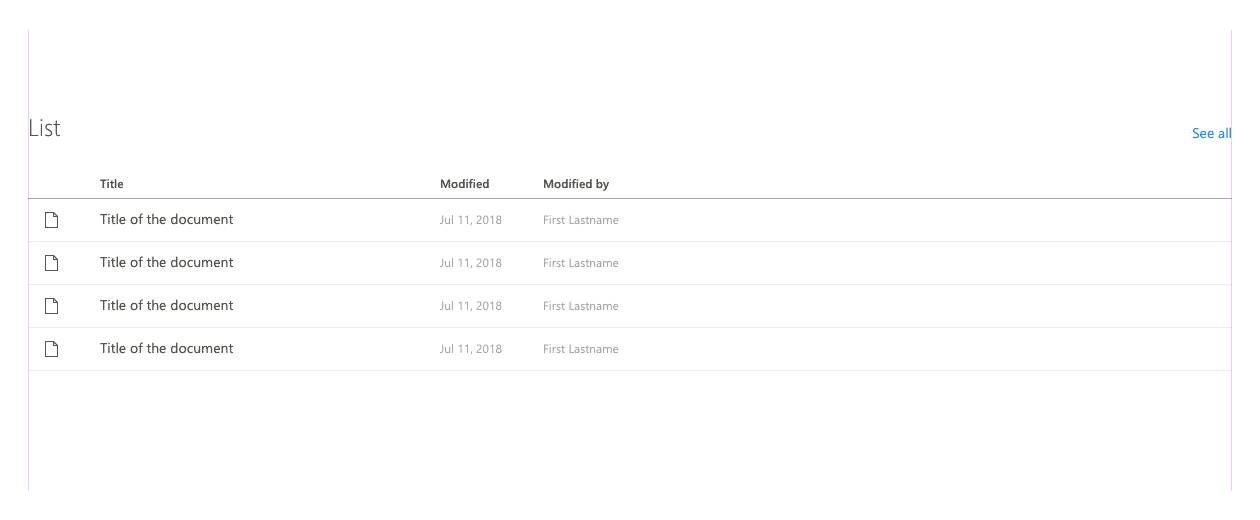Image resolution: width=1260 pixels, height=520 pixels.
Task: Click the 'Jul 11, 2018' date in the second row
Action: (x=471, y=263)
